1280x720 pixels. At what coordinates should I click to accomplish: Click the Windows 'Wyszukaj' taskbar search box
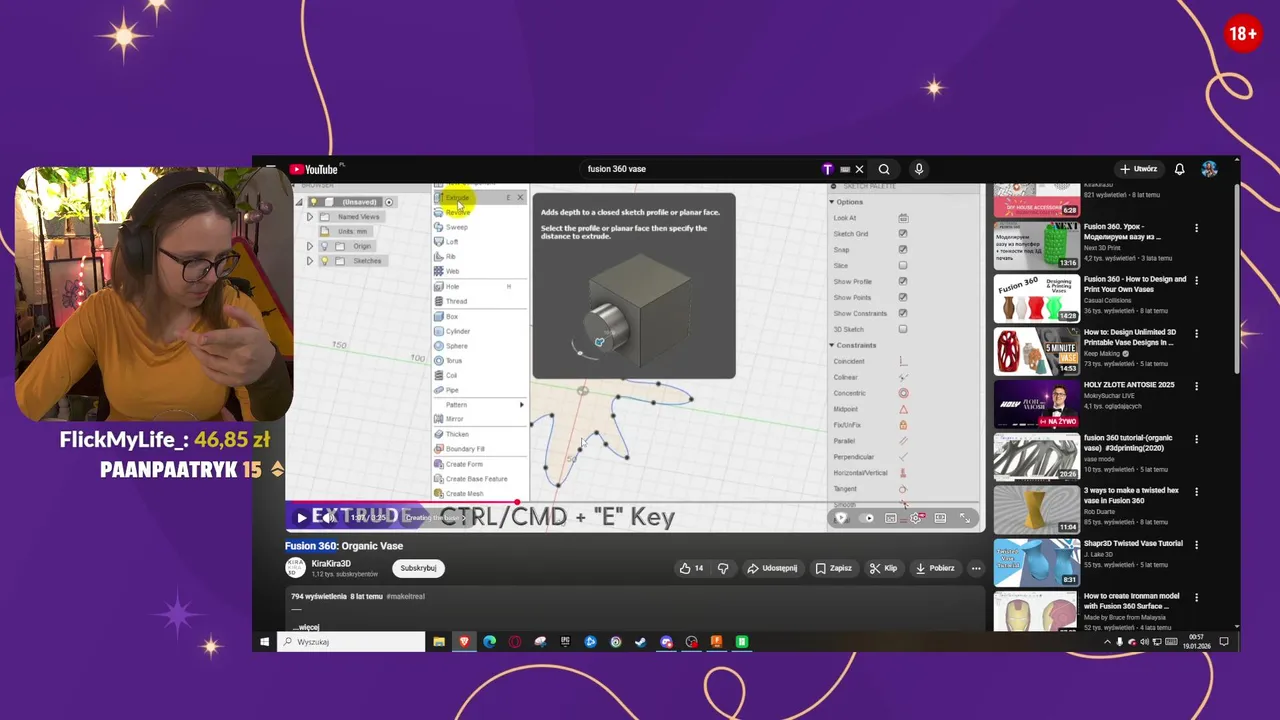(x=351, y=642)
